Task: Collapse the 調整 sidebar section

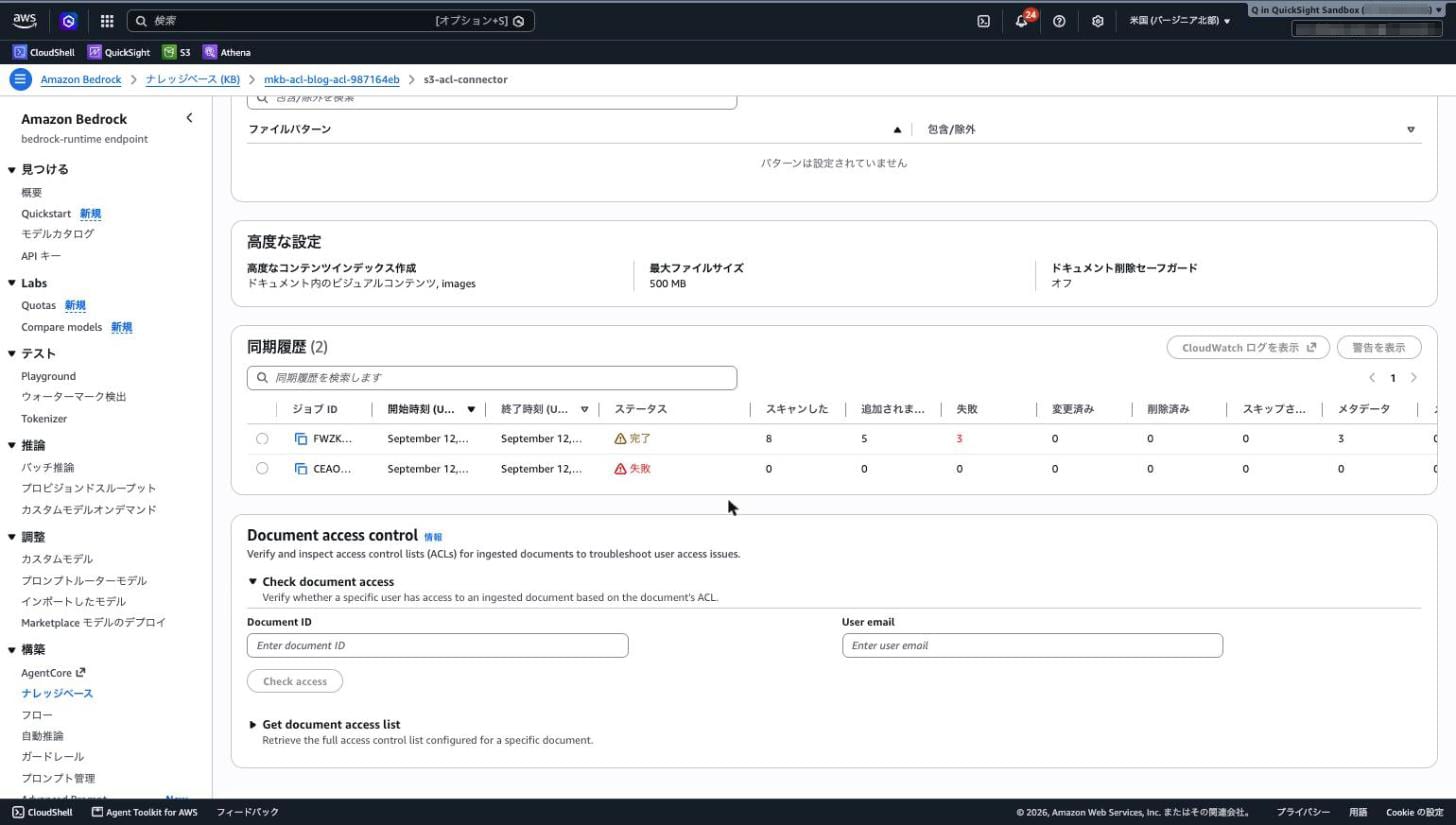Action: click(x=12, y=537)
